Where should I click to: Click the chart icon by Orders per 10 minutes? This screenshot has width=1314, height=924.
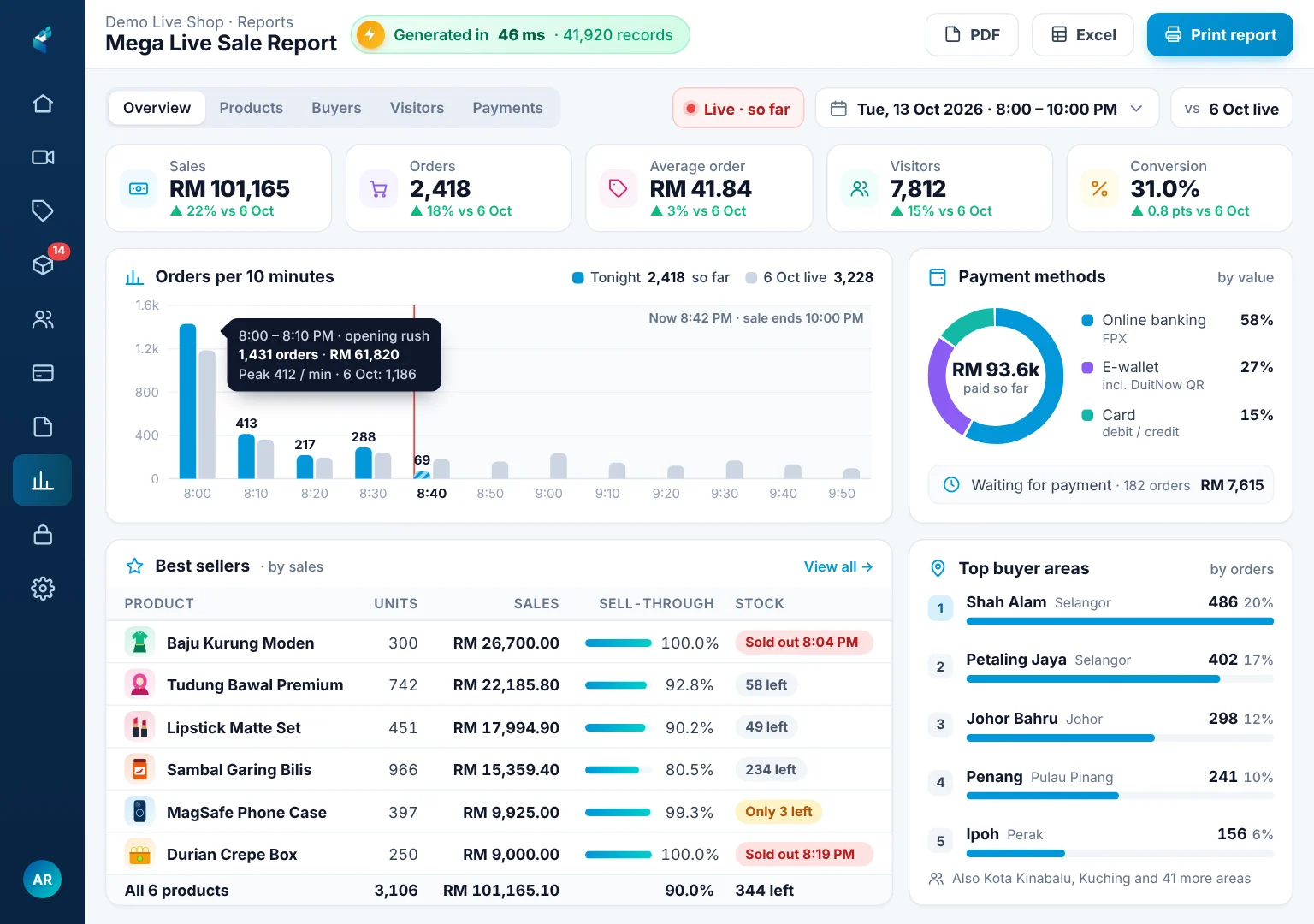pyautogui.click(x=134, y=277)
